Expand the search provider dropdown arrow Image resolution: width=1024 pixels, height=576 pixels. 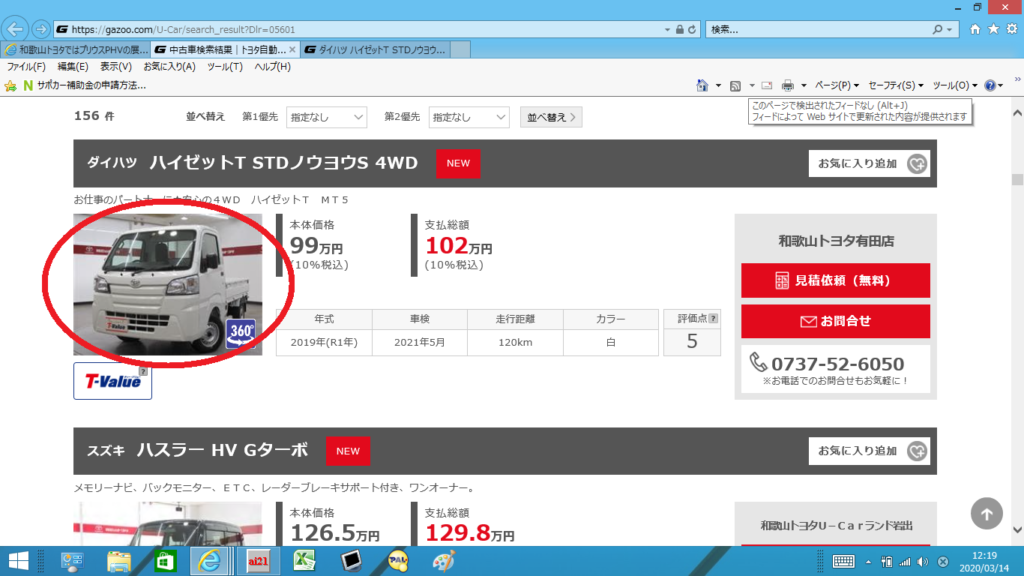coord(950,30)
